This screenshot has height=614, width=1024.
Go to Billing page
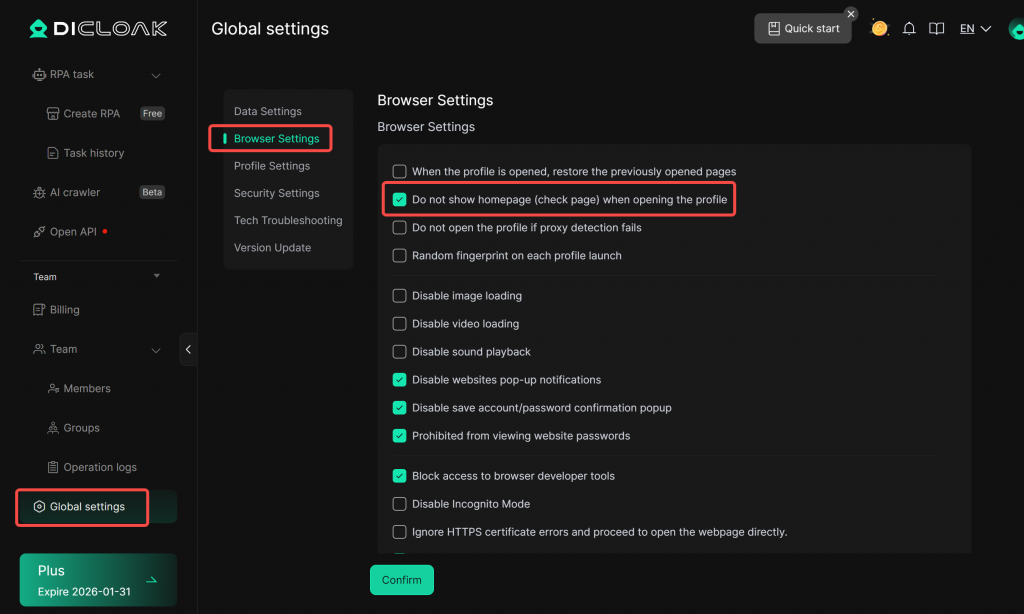64,310
